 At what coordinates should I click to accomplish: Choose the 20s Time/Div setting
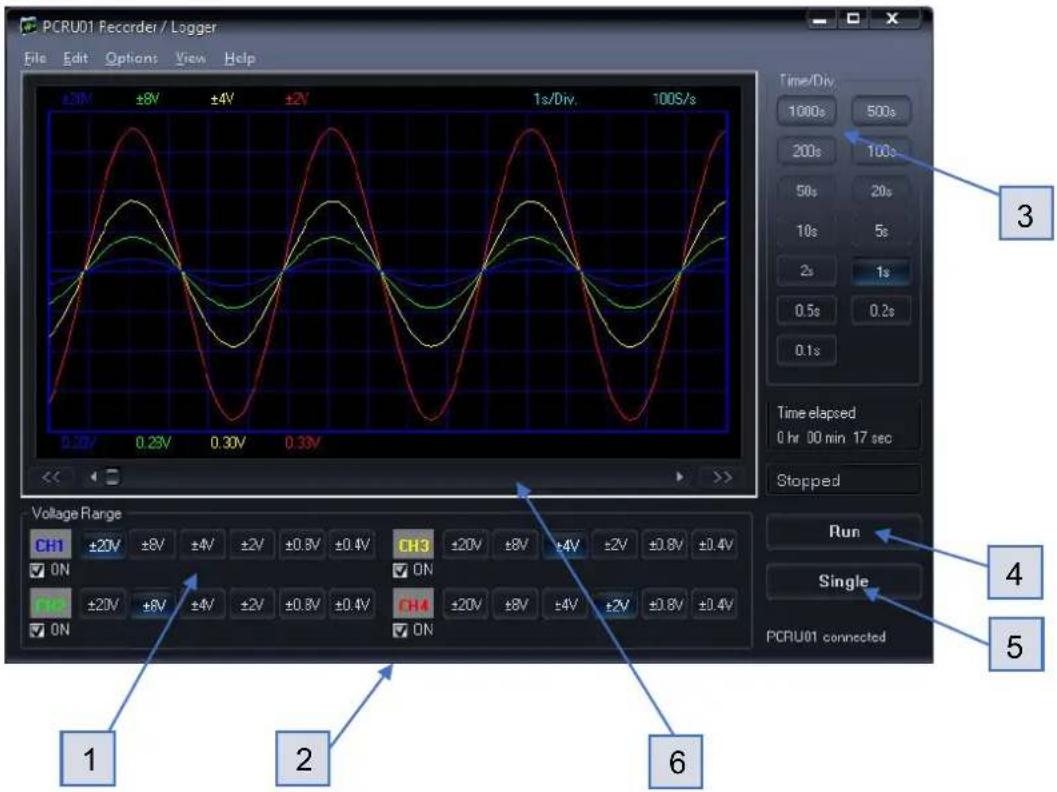click(881, 191)
